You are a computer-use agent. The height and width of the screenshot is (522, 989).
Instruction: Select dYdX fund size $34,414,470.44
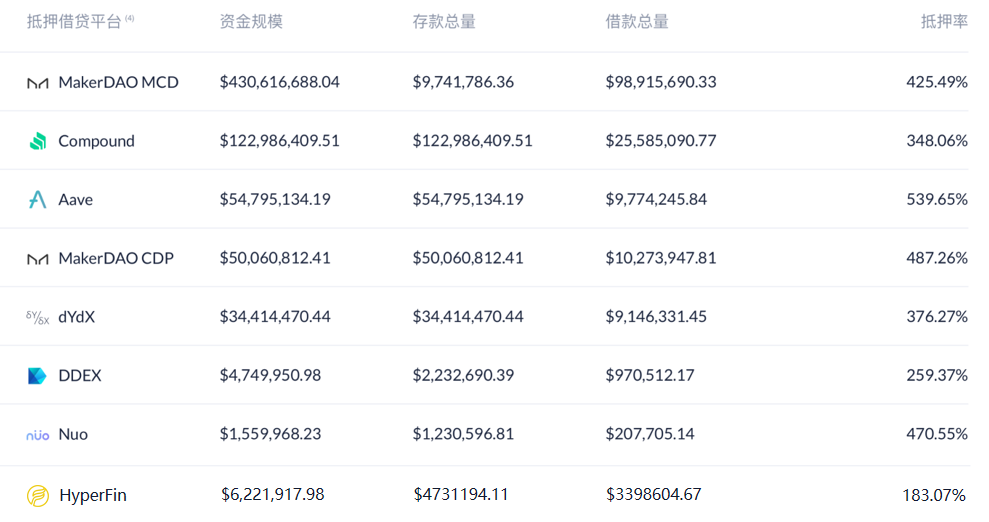[275, 316]
